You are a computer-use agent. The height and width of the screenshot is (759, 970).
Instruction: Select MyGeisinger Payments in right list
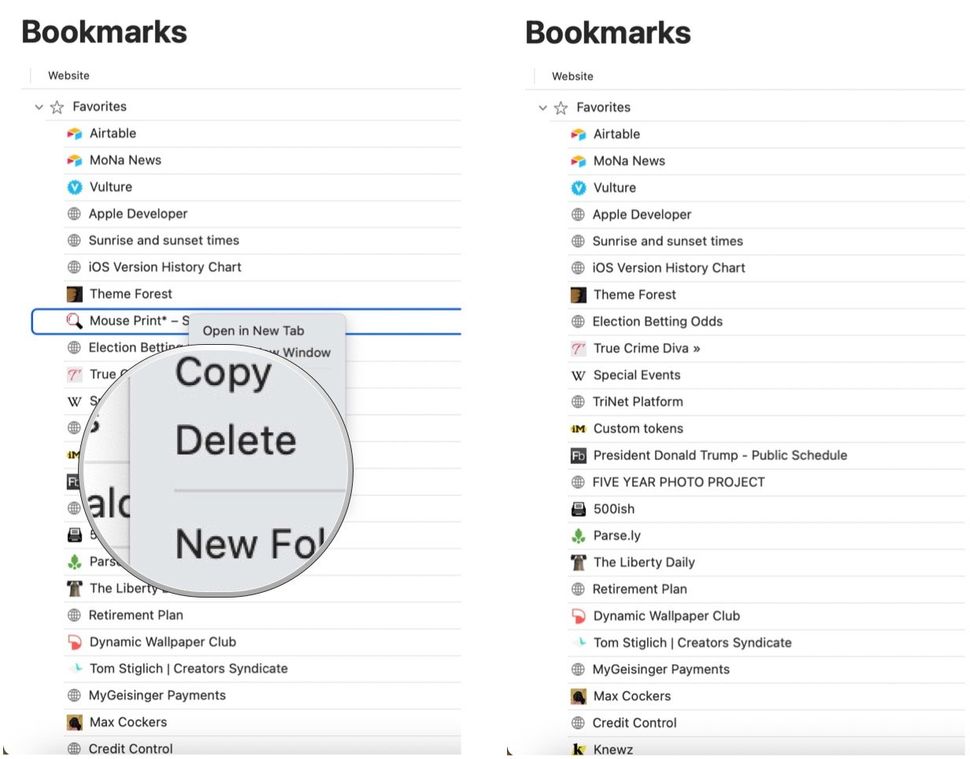(x=661, y=669)
